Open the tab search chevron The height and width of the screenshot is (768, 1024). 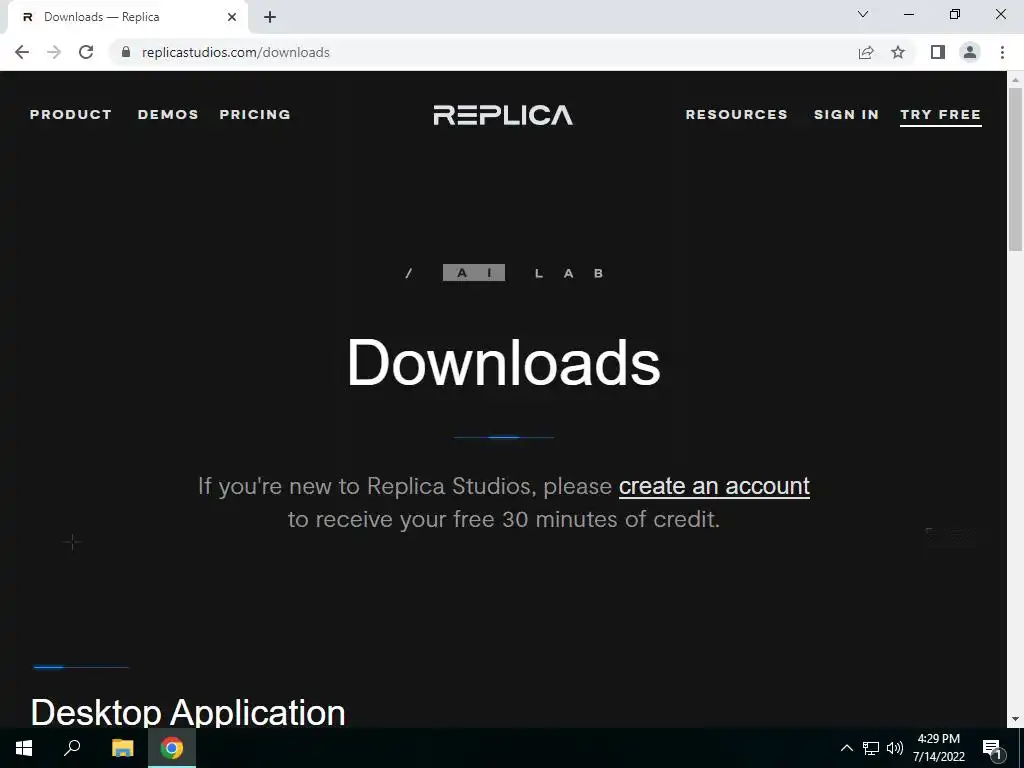pos(863,14)
